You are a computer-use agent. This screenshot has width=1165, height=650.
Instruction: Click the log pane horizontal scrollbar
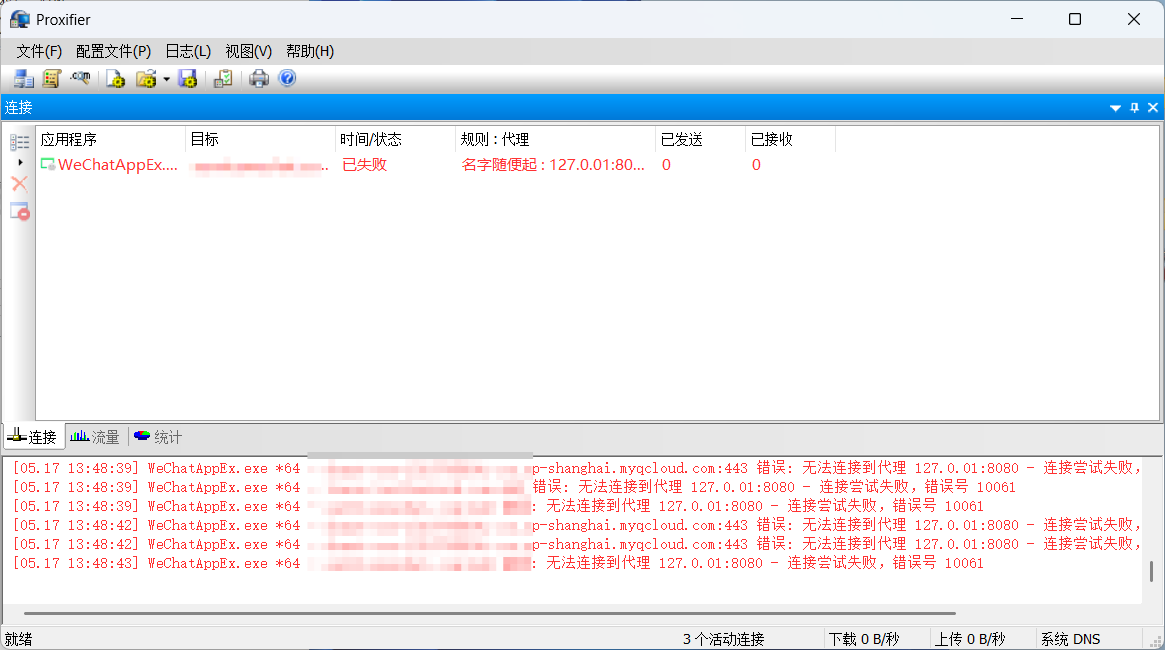click(x=490, y=613)
